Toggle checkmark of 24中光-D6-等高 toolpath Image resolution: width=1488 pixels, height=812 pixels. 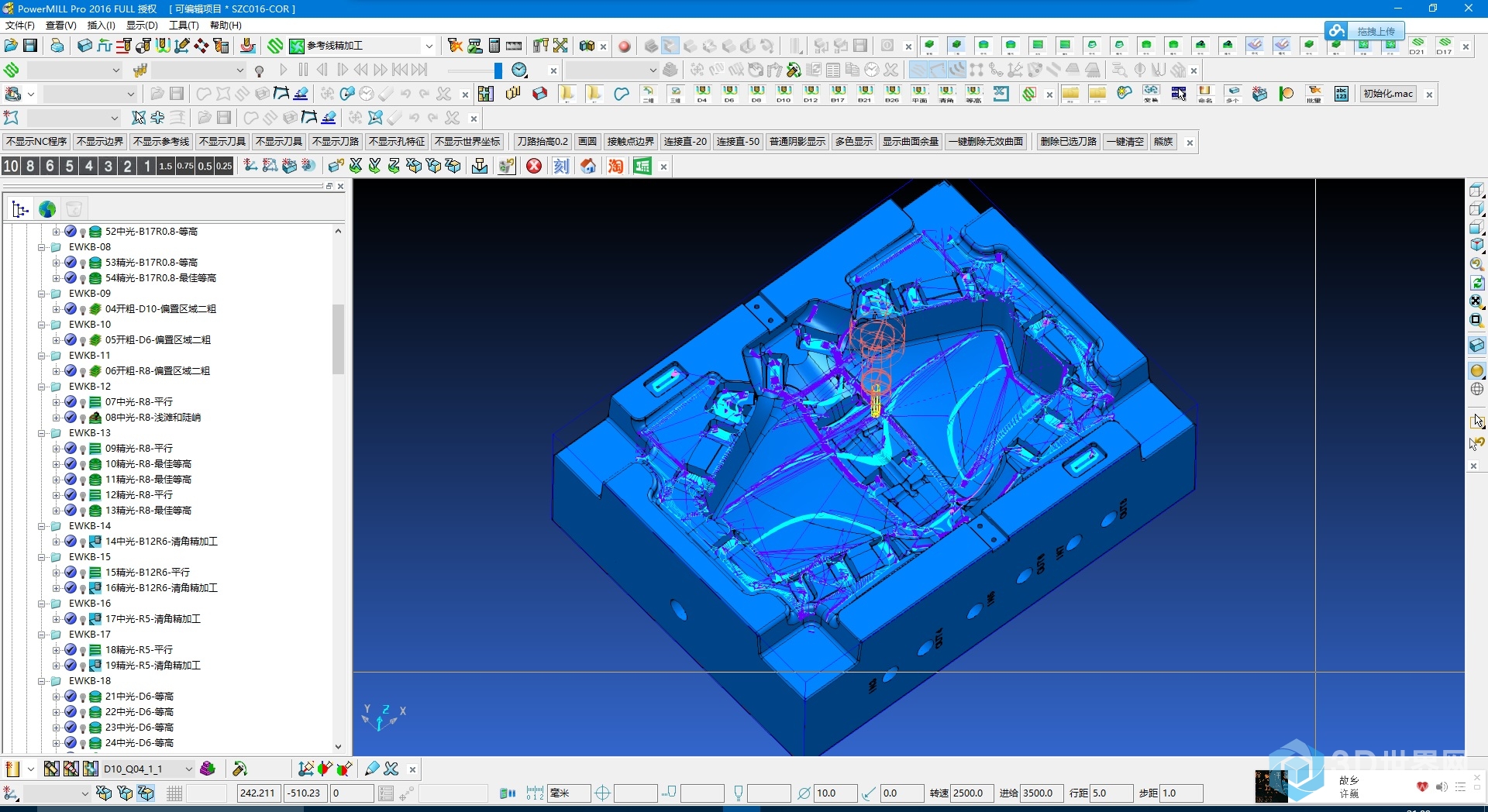pos(71,742)
